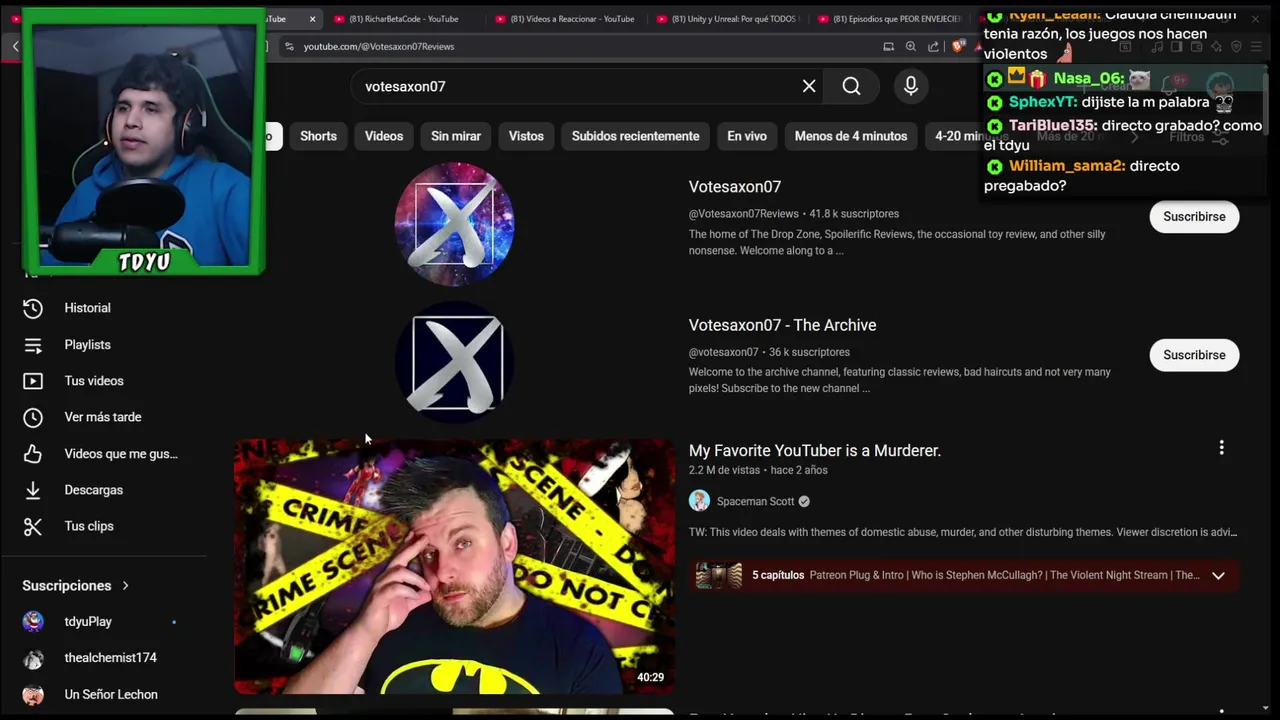1280x720 pixels.
Task: Open Un Señor Lechon subscription
Action: [x=110, y=694]
